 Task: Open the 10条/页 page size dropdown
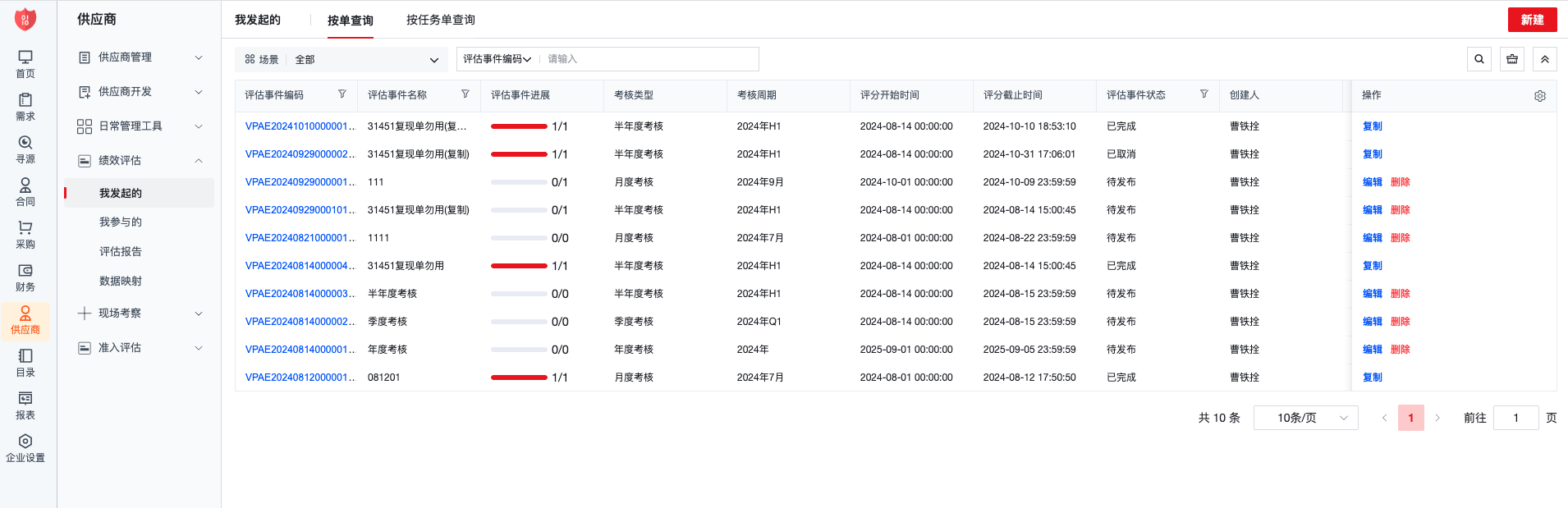click(x=1305, y=418)
